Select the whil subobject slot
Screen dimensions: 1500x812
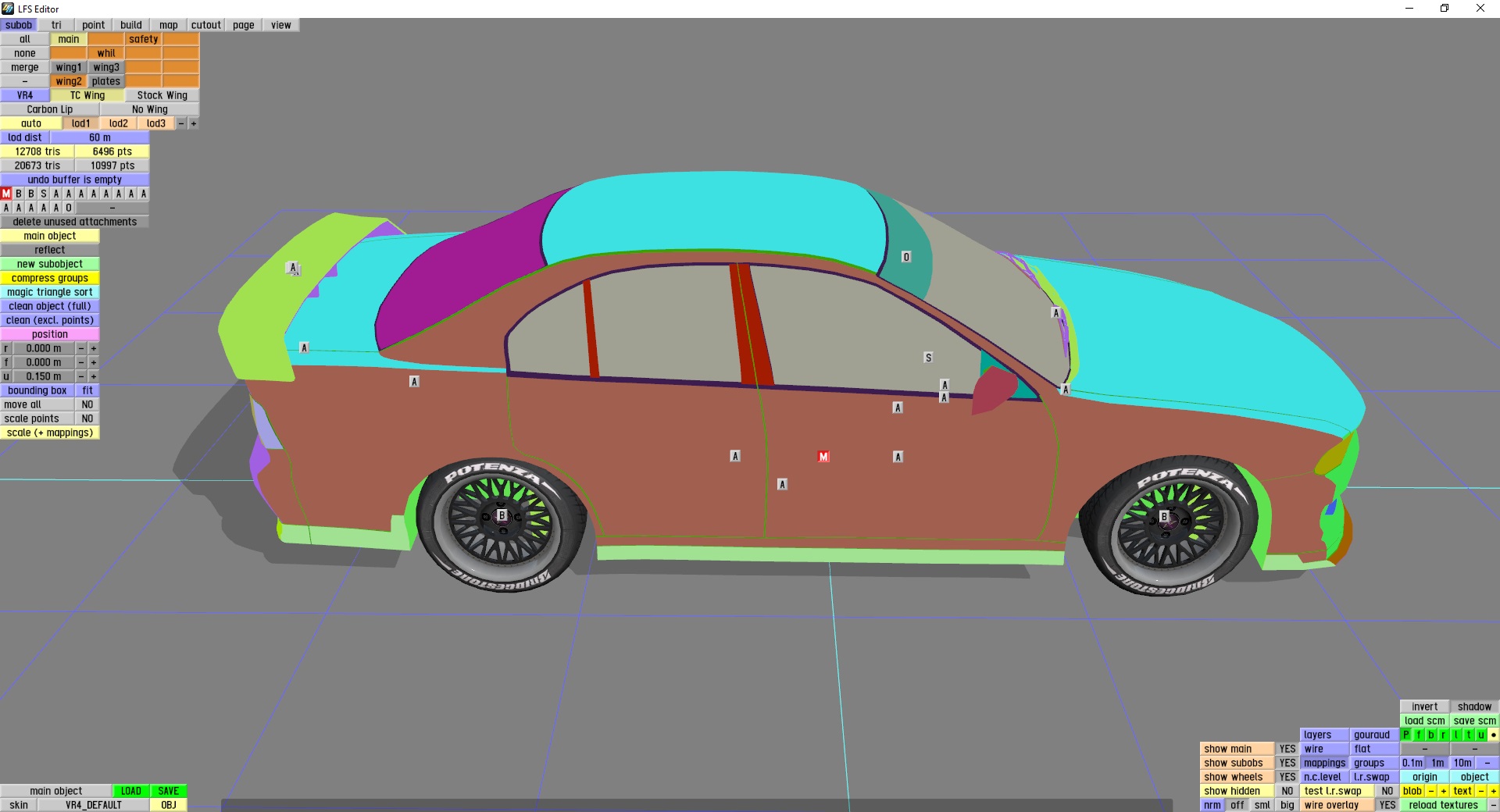pos(106,53)
